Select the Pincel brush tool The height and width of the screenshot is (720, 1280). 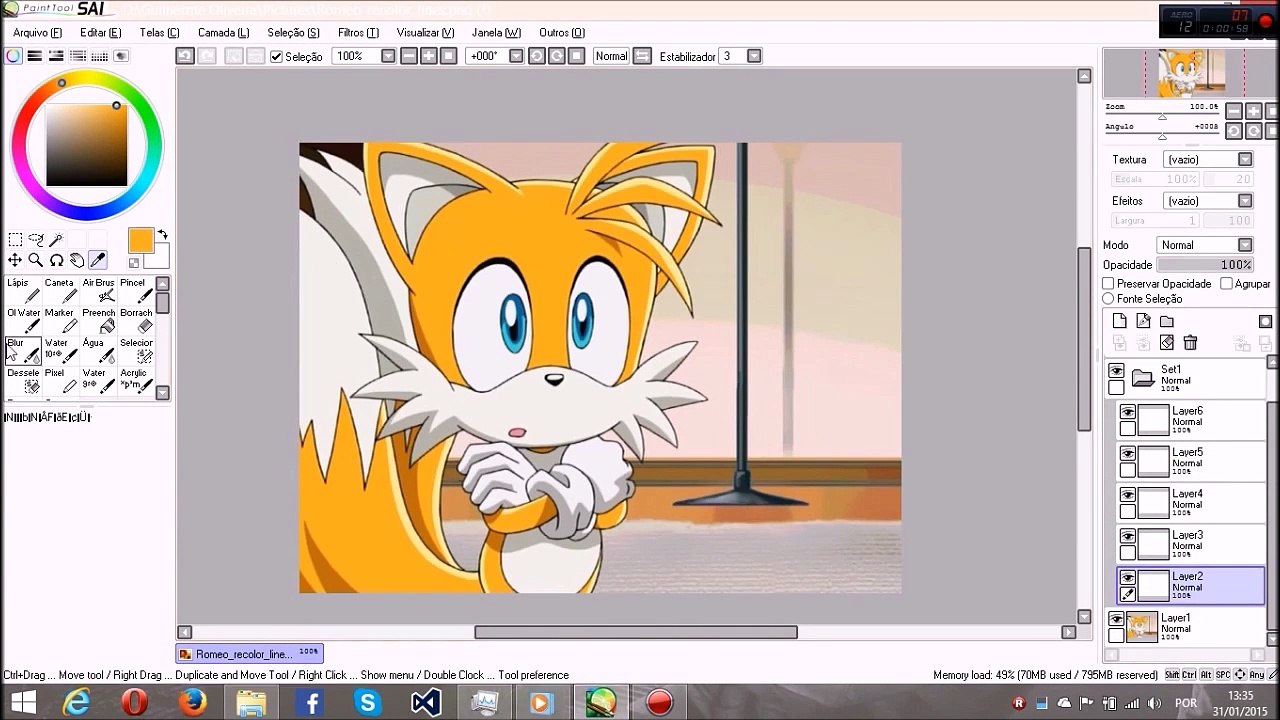click(x=136, y=291)
